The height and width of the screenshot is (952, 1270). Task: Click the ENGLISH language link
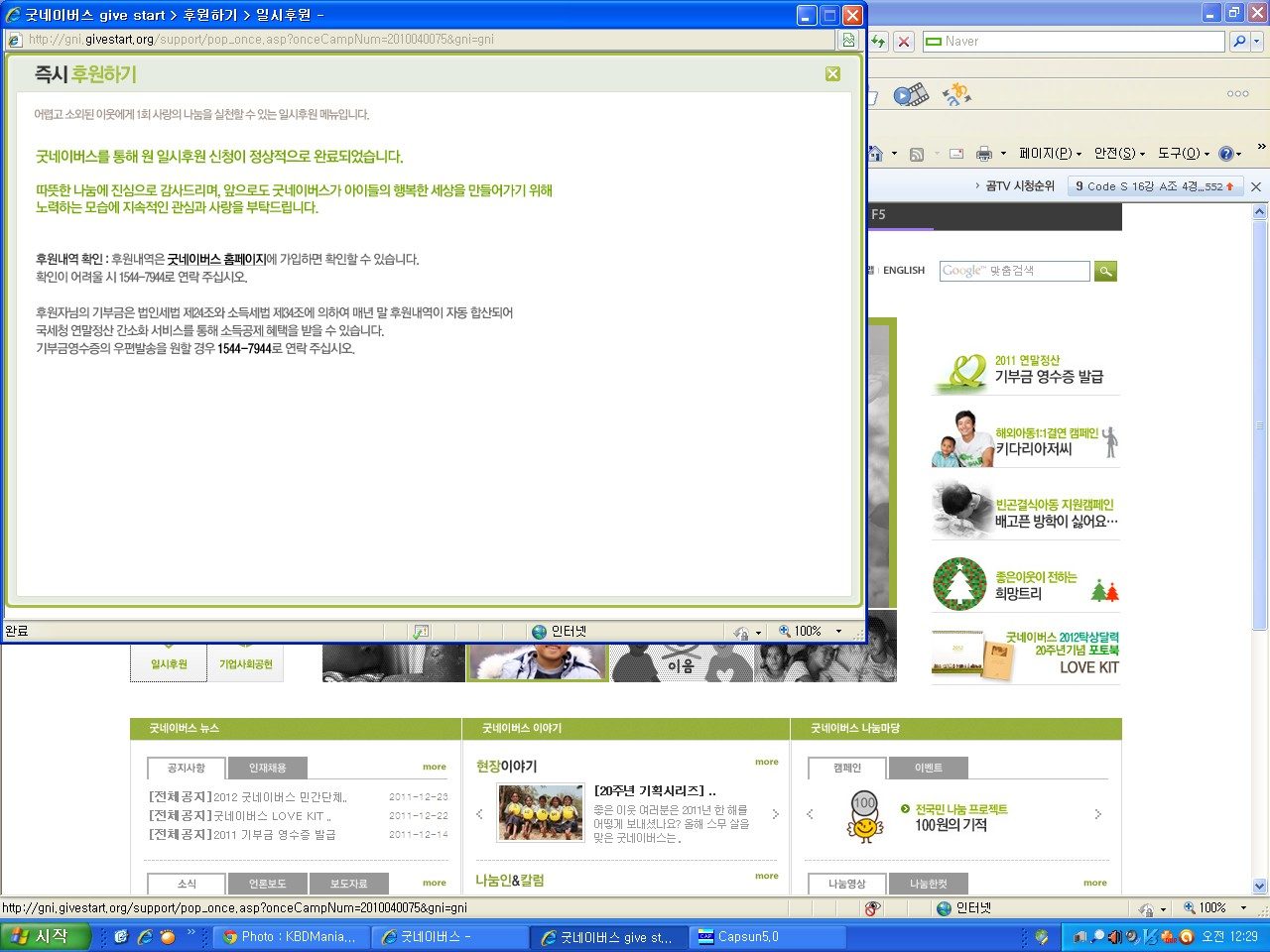coord(904,270)
